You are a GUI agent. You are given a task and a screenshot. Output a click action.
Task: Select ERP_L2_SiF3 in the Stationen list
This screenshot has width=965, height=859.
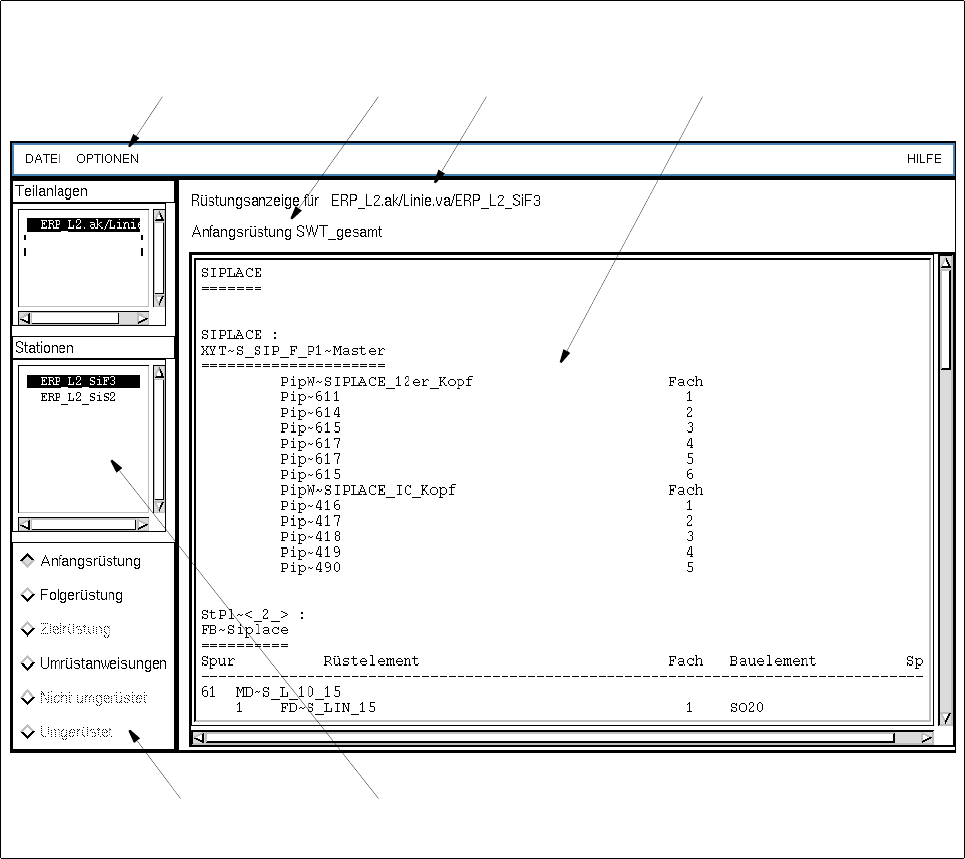coord(83,381)
